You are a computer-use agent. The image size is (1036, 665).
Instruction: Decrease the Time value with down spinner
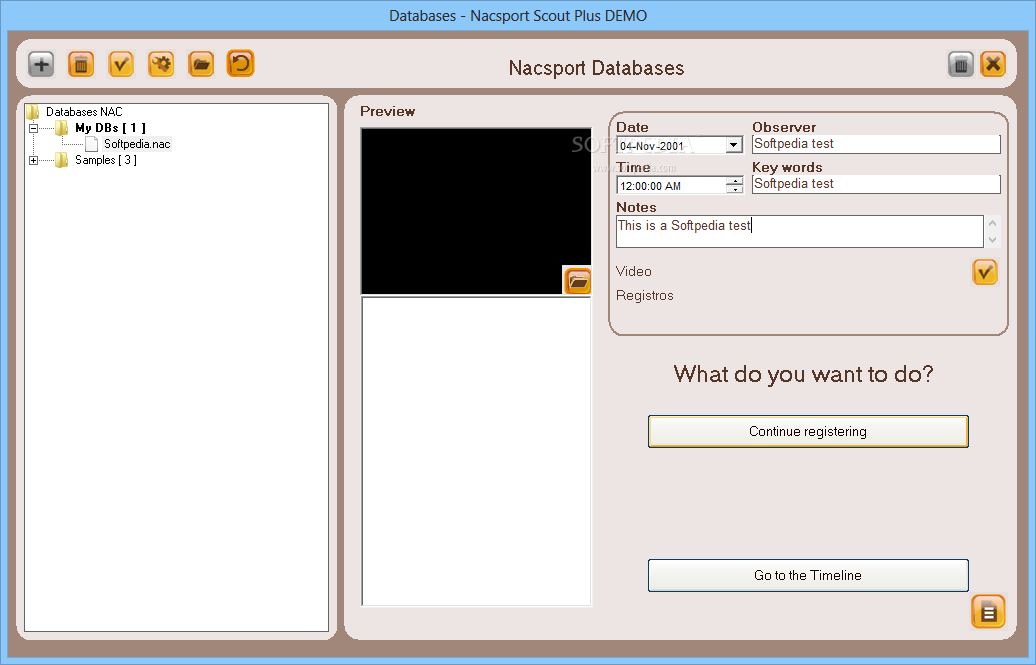coord(735,190)
